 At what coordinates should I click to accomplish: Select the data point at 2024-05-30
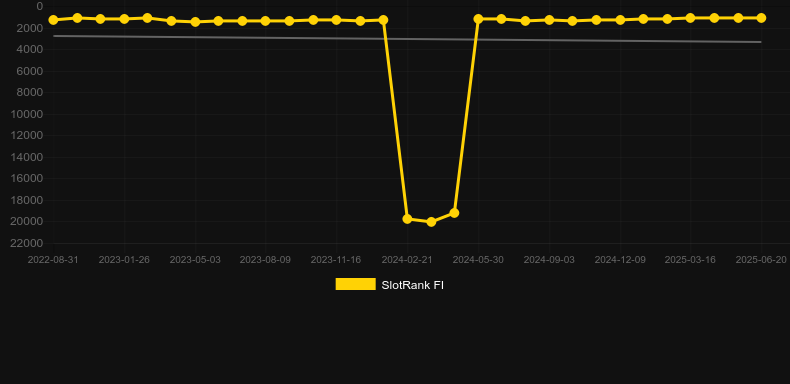tap(478, 19)
